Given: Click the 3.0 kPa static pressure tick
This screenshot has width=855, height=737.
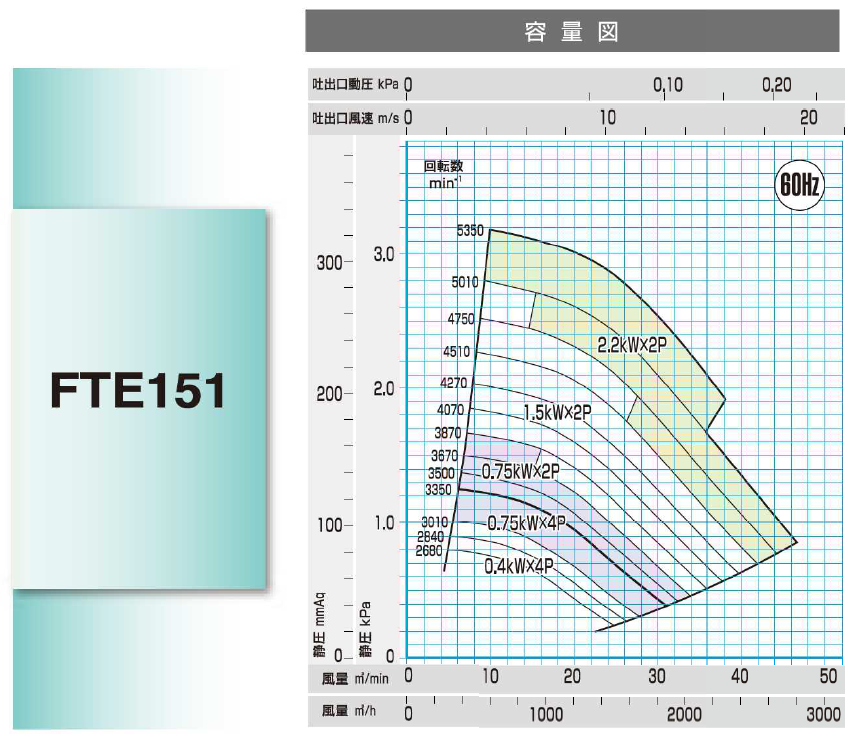Looking at the screenshot, I should coord(383,254).
